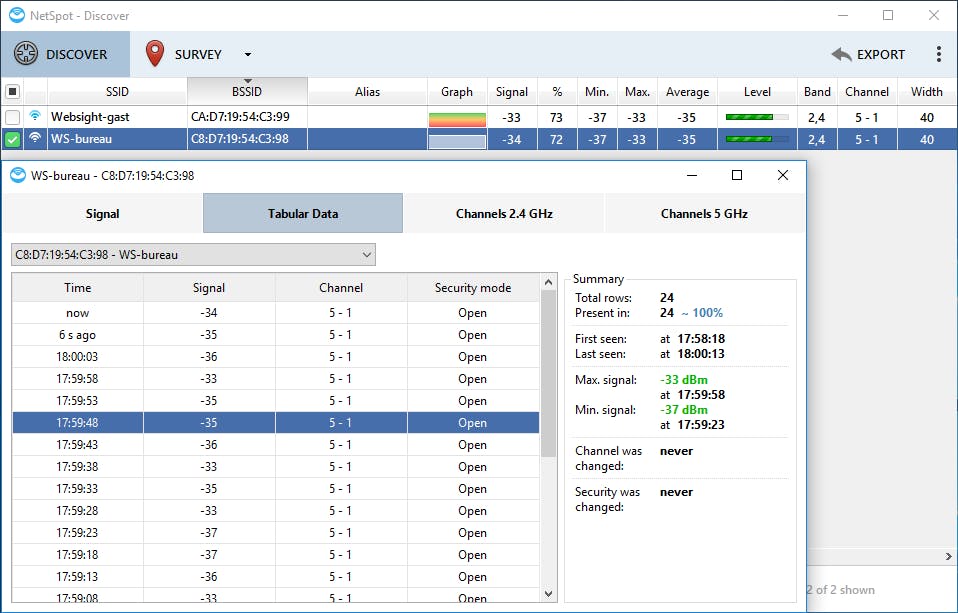Click the WS-bureau SSID cell
This screenshot has height=613, width=958.
pyautogui.click(x=117, y=139)
